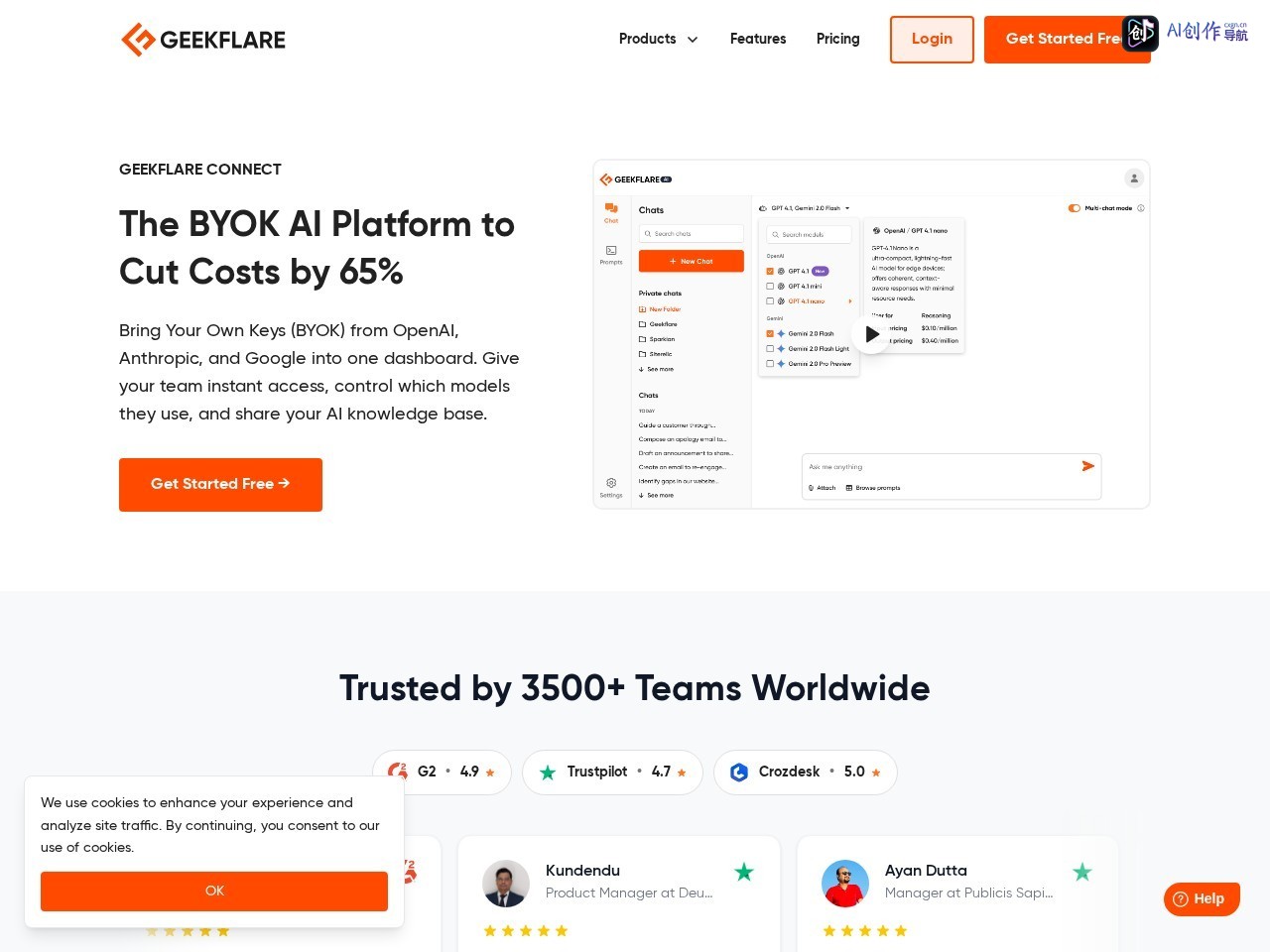Click Trustpilot star on Ayan Dutta's card
Screen dimensions: 1270x952
(1082, 872)
